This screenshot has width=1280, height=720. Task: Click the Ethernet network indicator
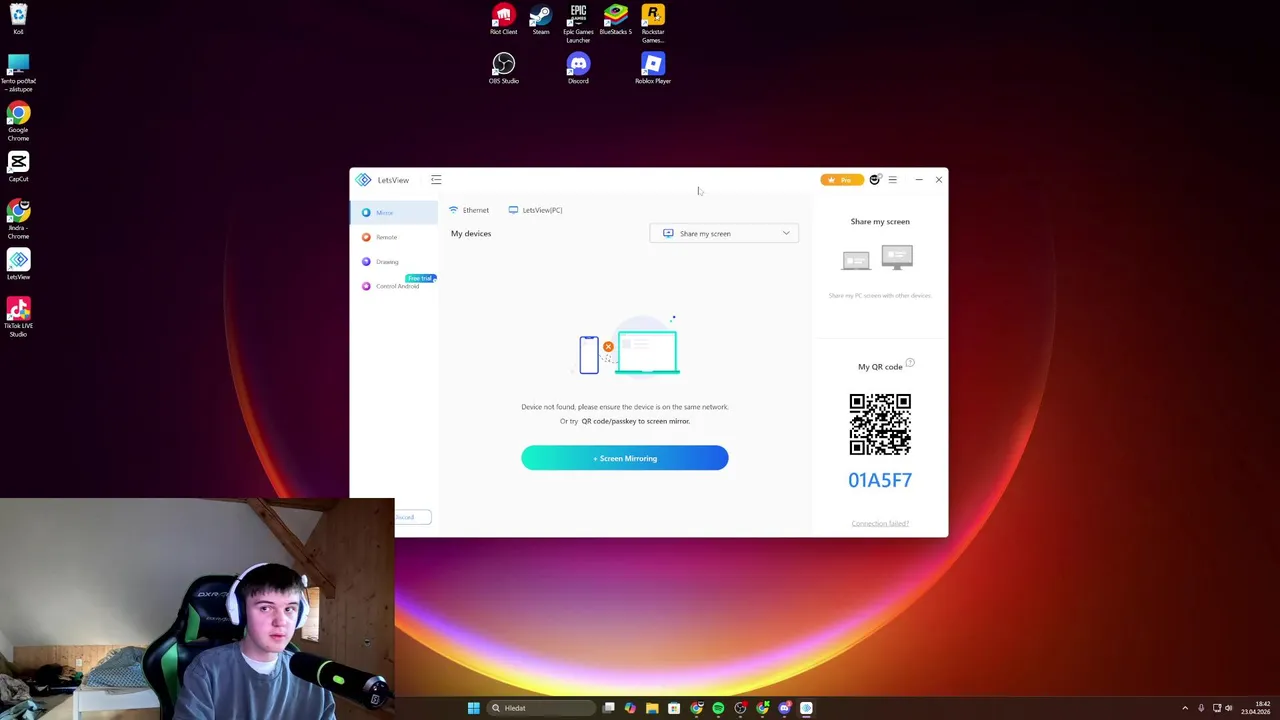tap(469, 210)
